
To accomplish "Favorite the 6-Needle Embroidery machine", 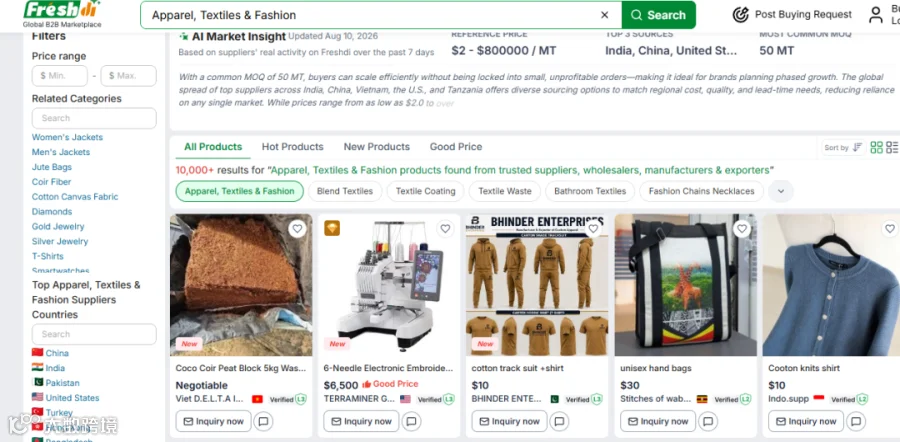I will pyautogui.click(x=445, y=229).
